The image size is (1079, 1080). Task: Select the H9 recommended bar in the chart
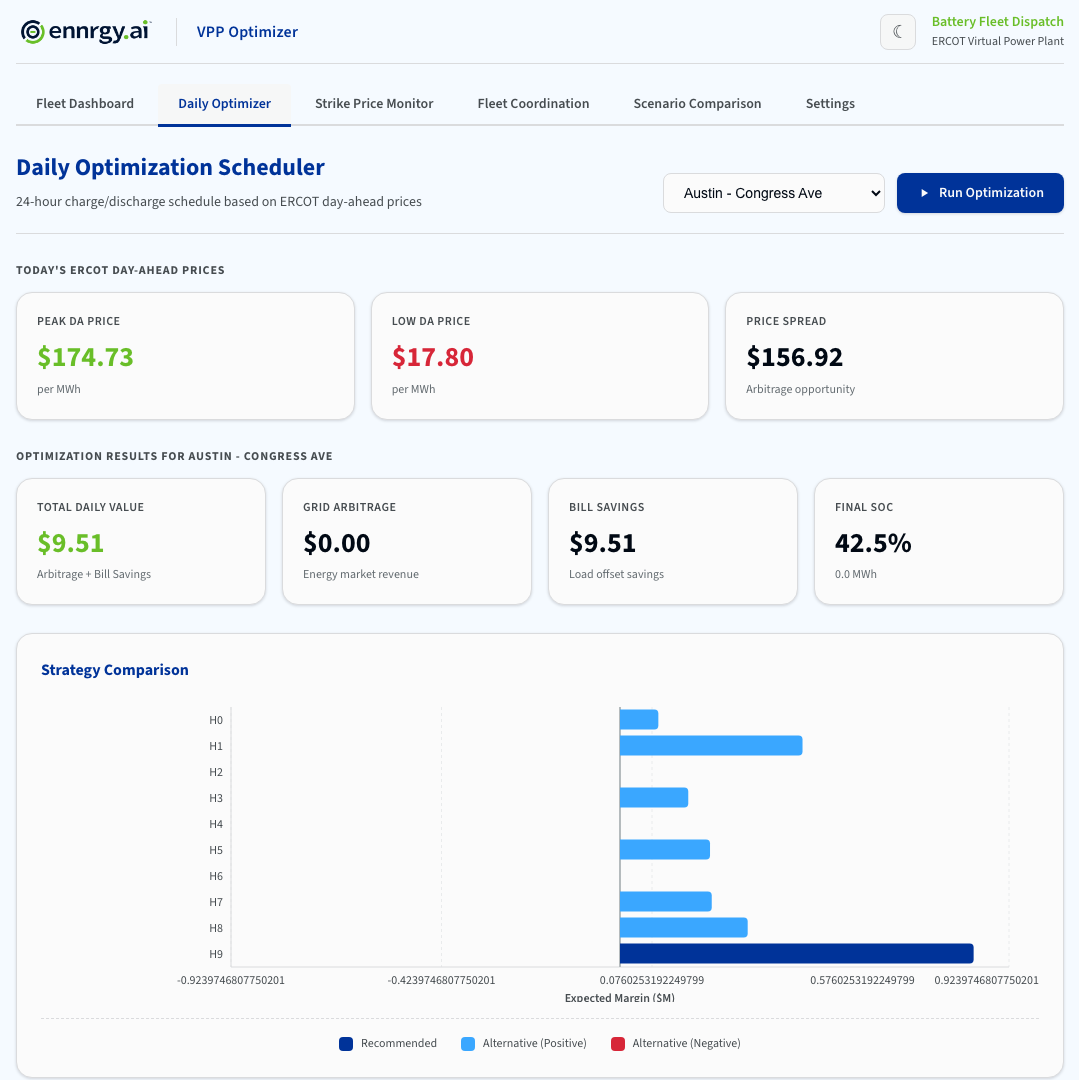point(795,953)
